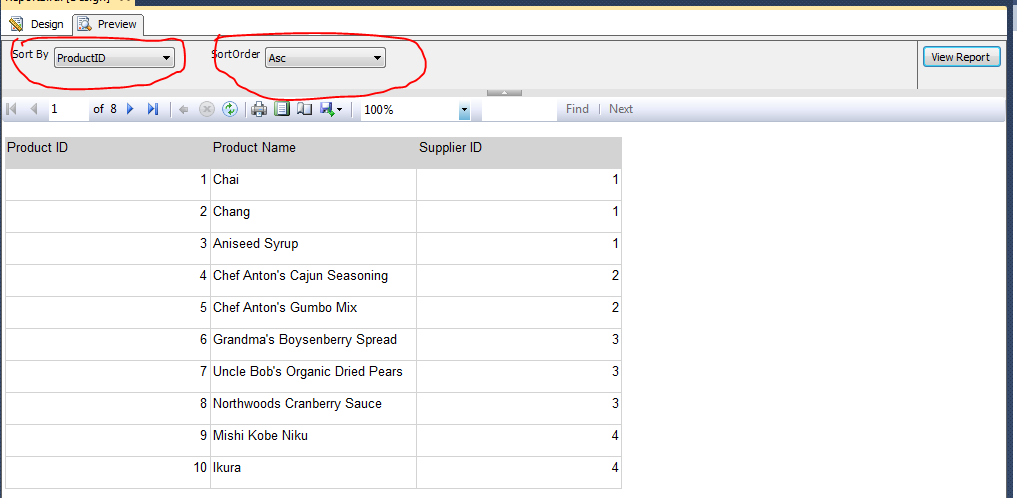Switch to Design tab
The width and height of the screenshot is (1017, 498).
[37, 25]
